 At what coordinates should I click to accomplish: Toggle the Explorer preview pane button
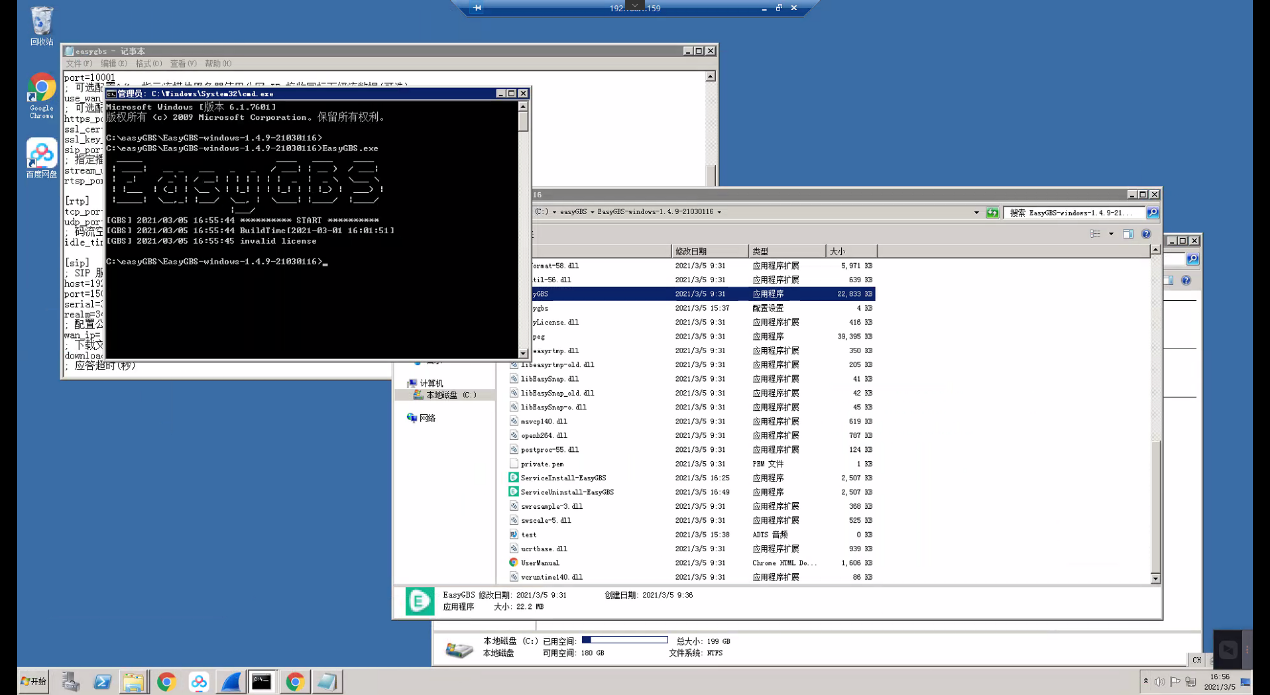(1127, 233)
